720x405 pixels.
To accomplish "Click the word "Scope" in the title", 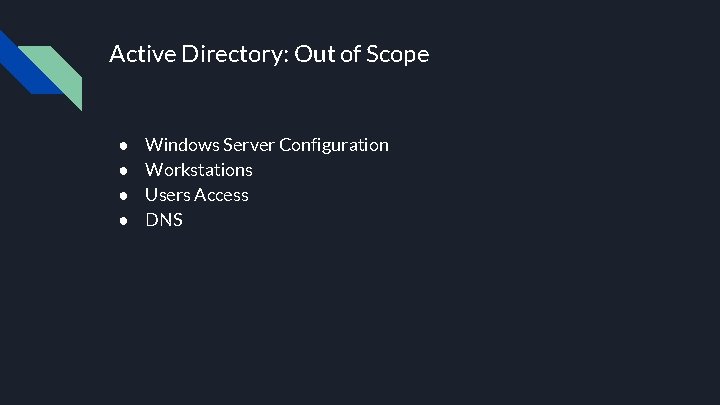I will tap(397, 54).
